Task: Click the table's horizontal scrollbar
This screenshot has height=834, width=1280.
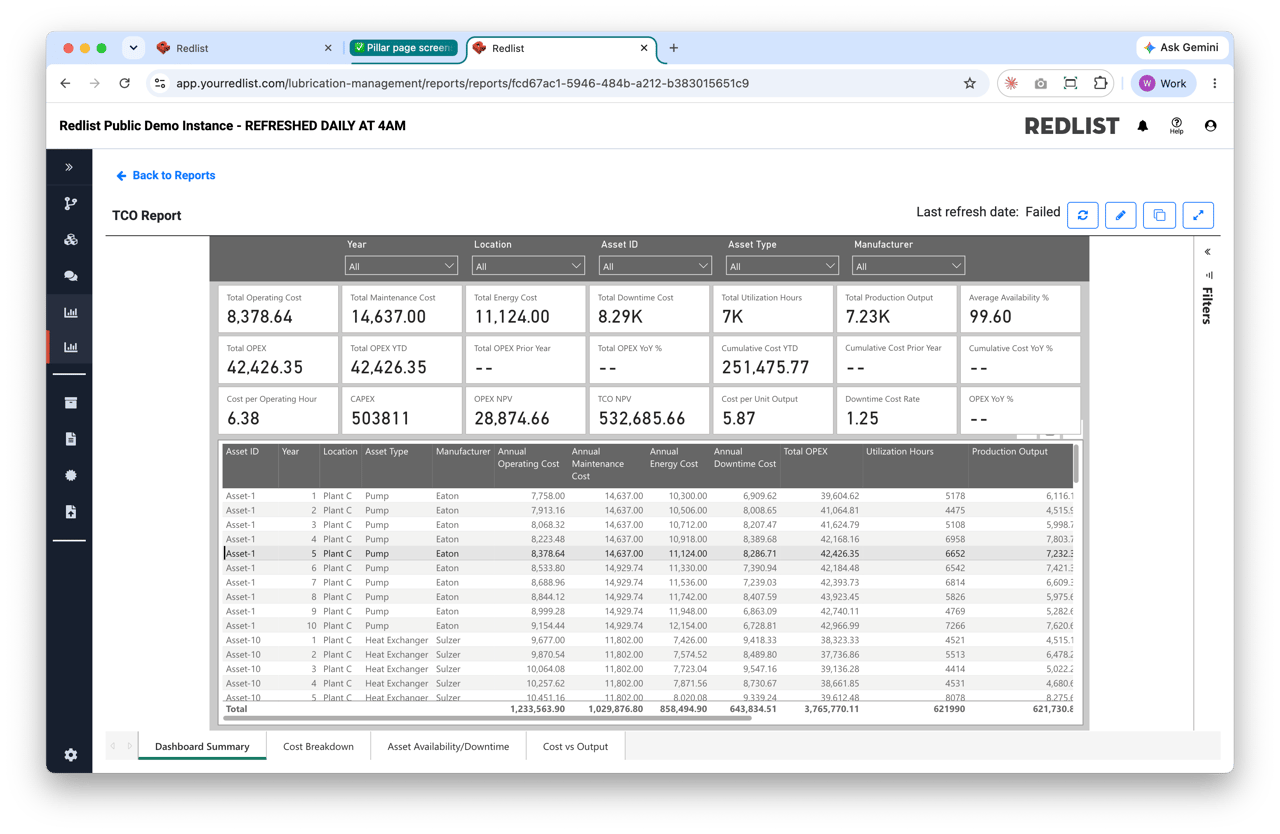Action: [486, 717]
